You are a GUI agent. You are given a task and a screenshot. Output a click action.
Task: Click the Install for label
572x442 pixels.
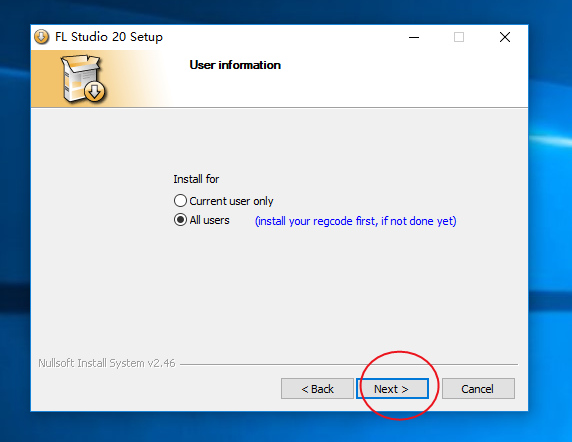point(196,179)
